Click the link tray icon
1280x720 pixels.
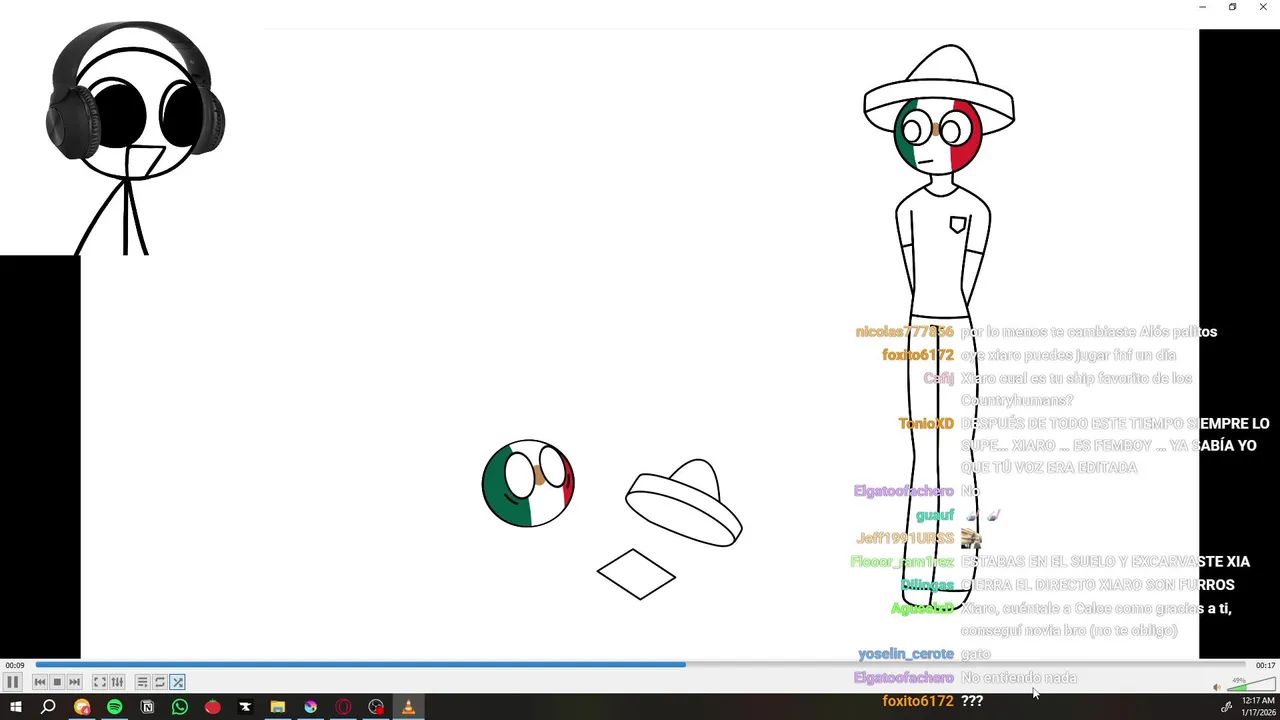coord(1226,707)
